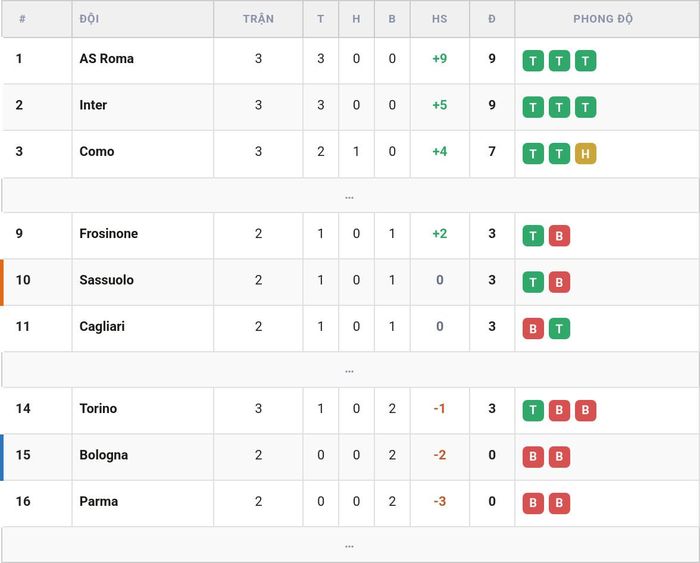Click Torino's last red B badge

point(585,411)
